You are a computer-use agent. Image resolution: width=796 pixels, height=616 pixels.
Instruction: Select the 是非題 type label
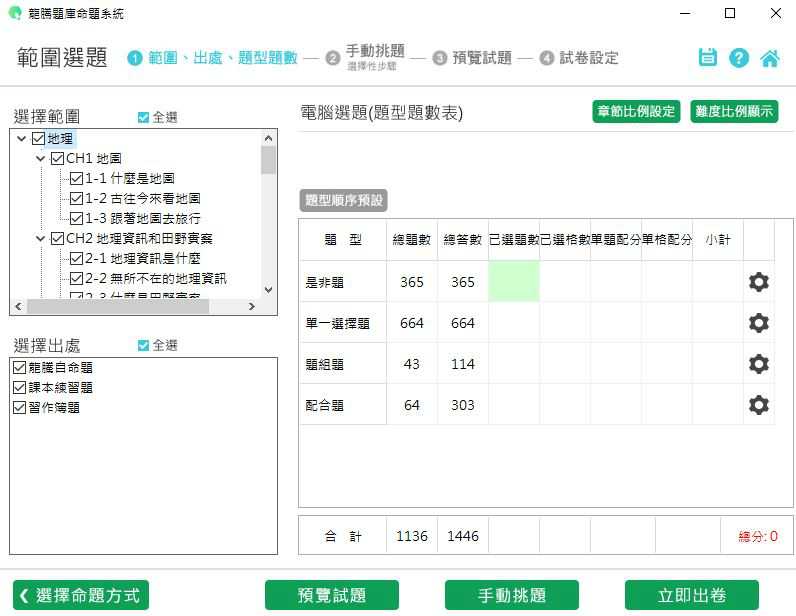coord(324,282)
